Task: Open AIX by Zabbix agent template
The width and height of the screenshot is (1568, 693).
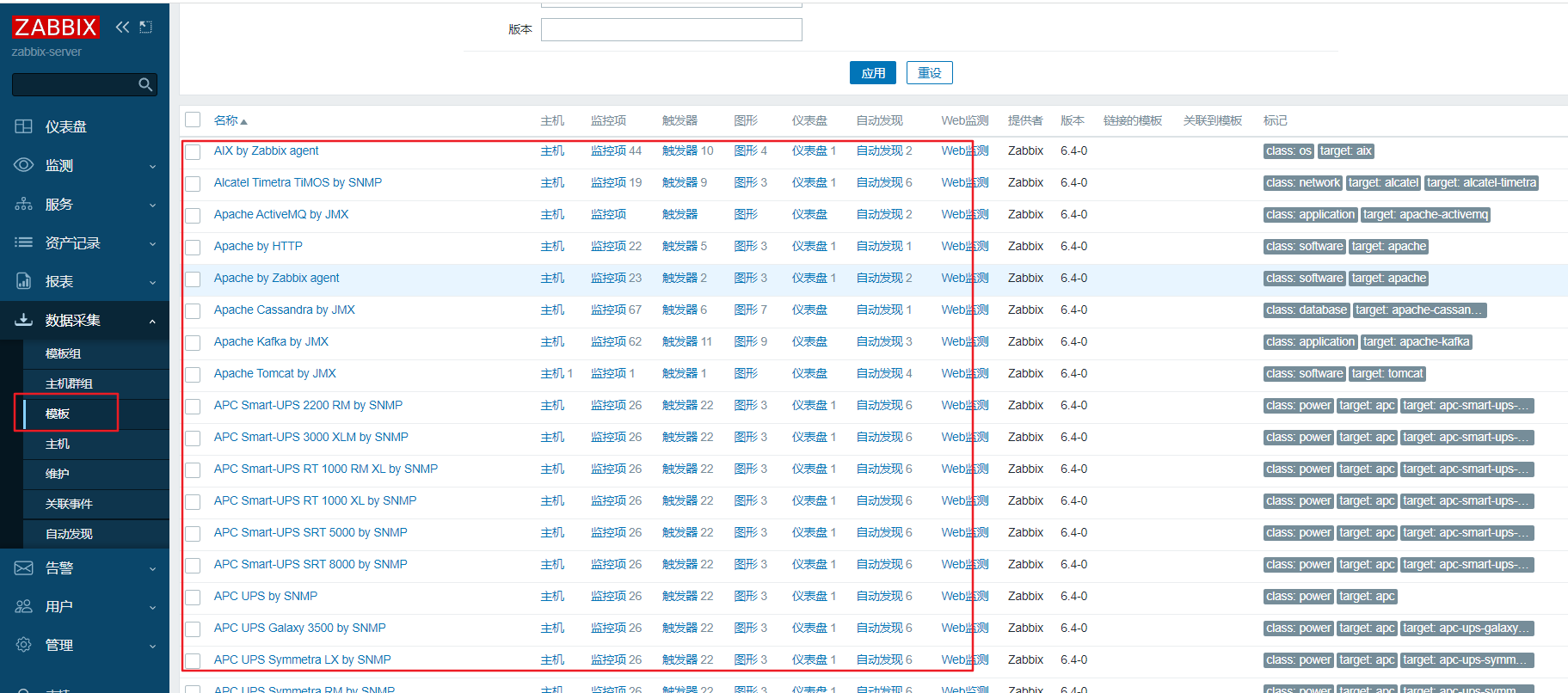Action: (x=266, y=150)
